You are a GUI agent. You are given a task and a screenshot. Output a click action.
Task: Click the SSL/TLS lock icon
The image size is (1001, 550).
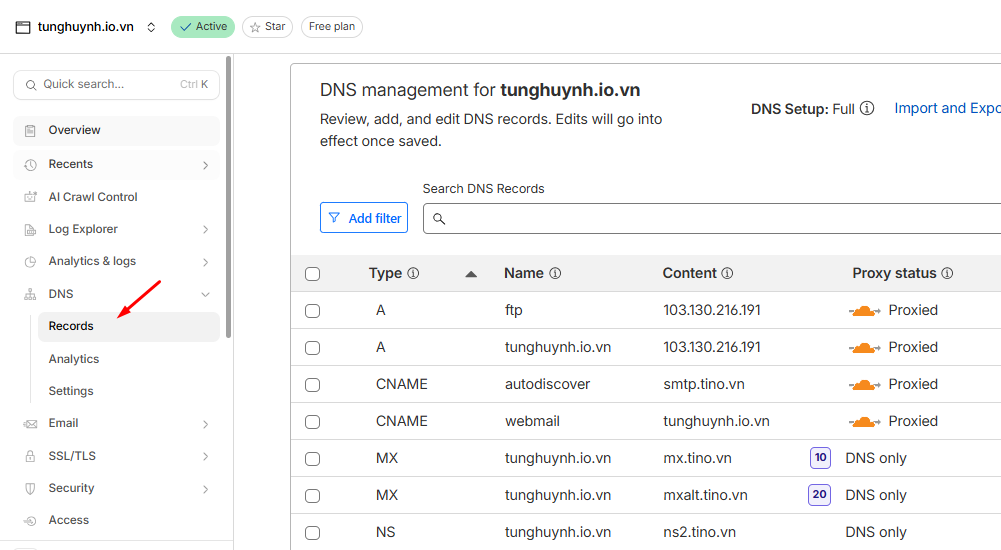click(x=30, y=456)
